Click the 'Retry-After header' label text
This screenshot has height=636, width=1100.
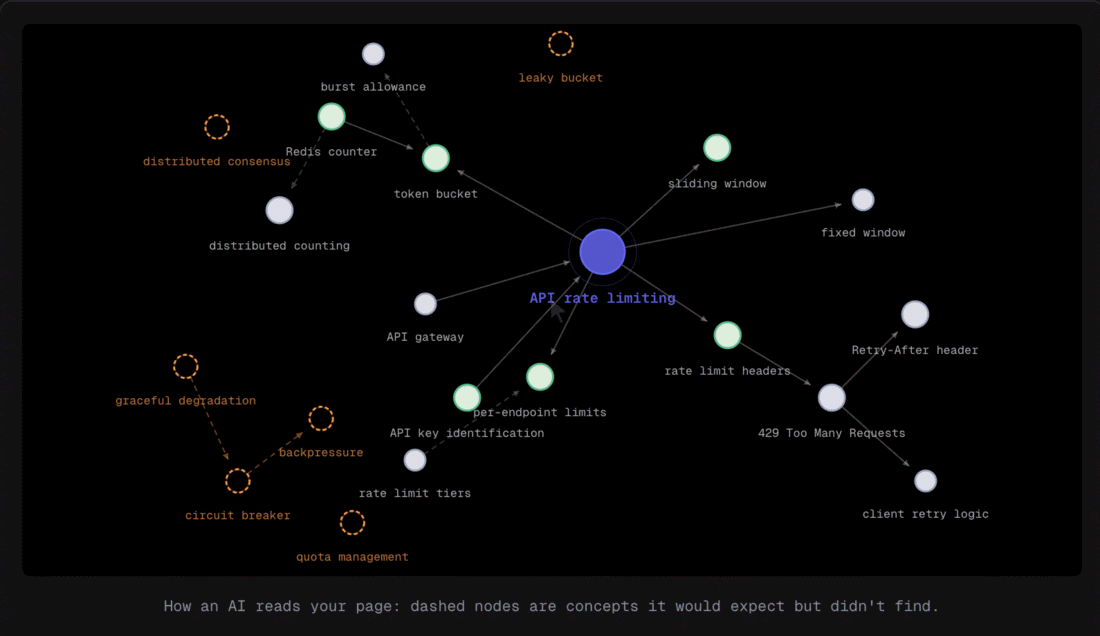point(915,350)
